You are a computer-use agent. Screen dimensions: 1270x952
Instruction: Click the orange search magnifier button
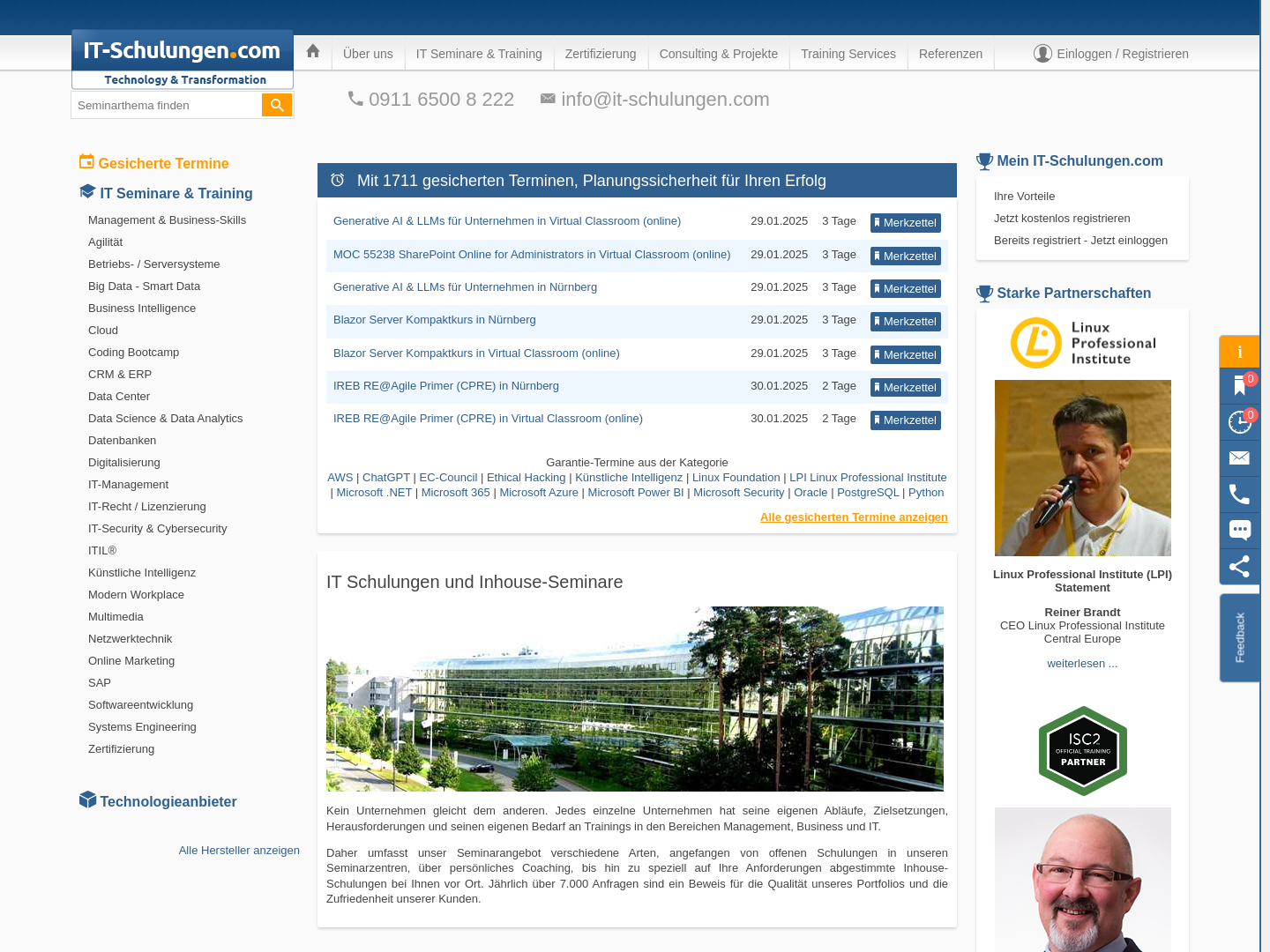click(277, 105)
